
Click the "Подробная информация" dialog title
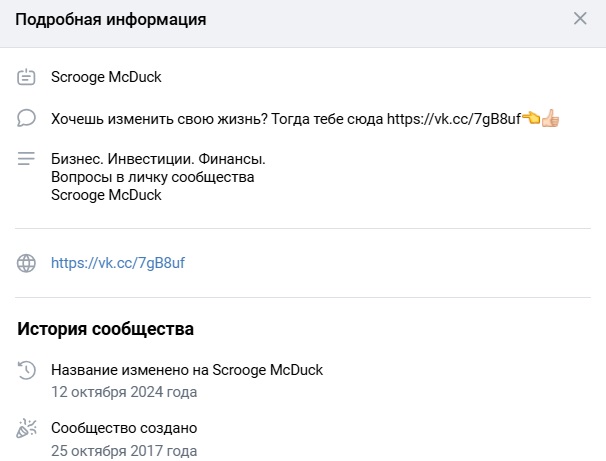(x=110, y=19)
